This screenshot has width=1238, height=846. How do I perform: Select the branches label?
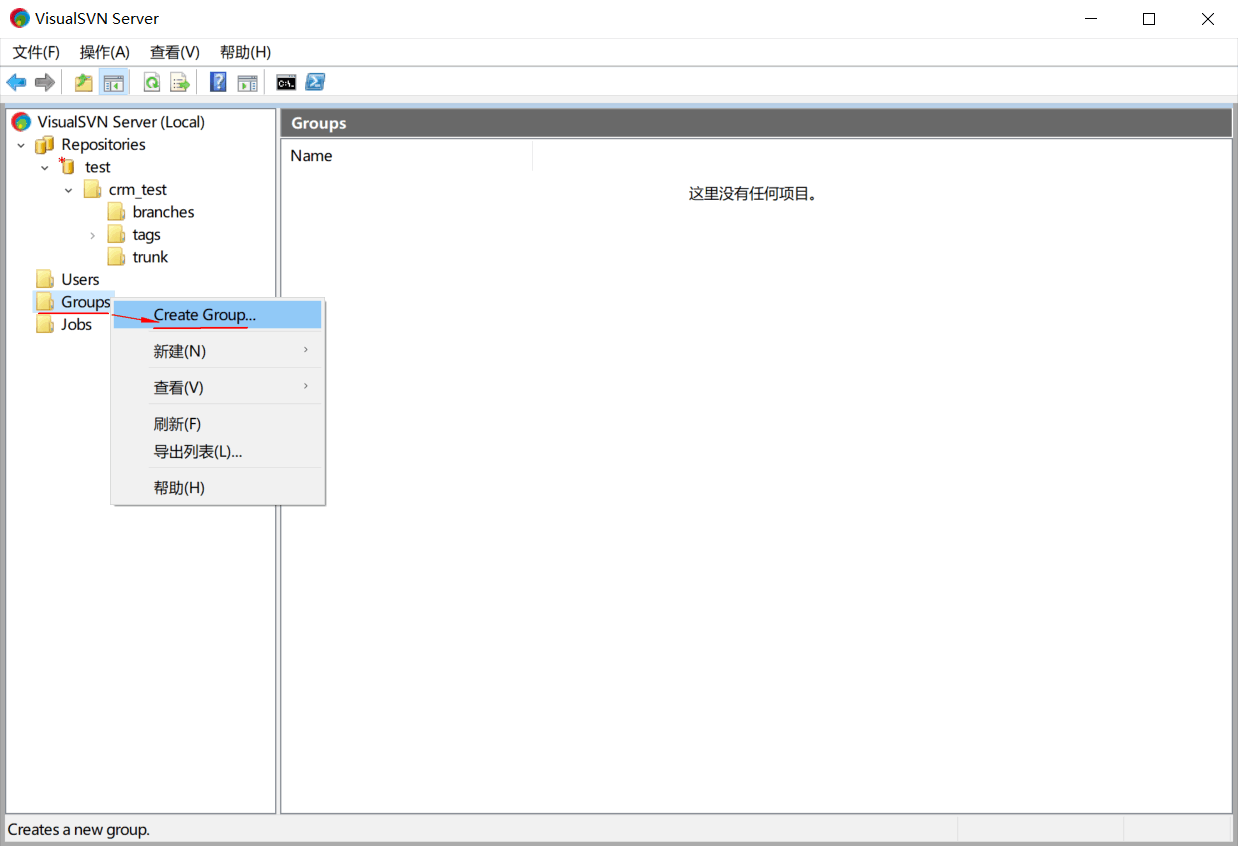tap(163, 212)
